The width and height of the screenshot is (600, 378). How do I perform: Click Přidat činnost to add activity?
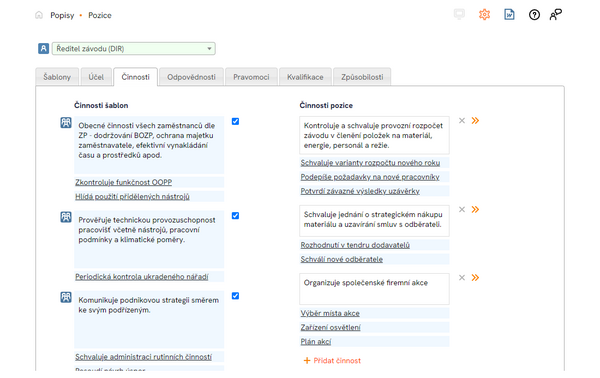pos(332,360)
